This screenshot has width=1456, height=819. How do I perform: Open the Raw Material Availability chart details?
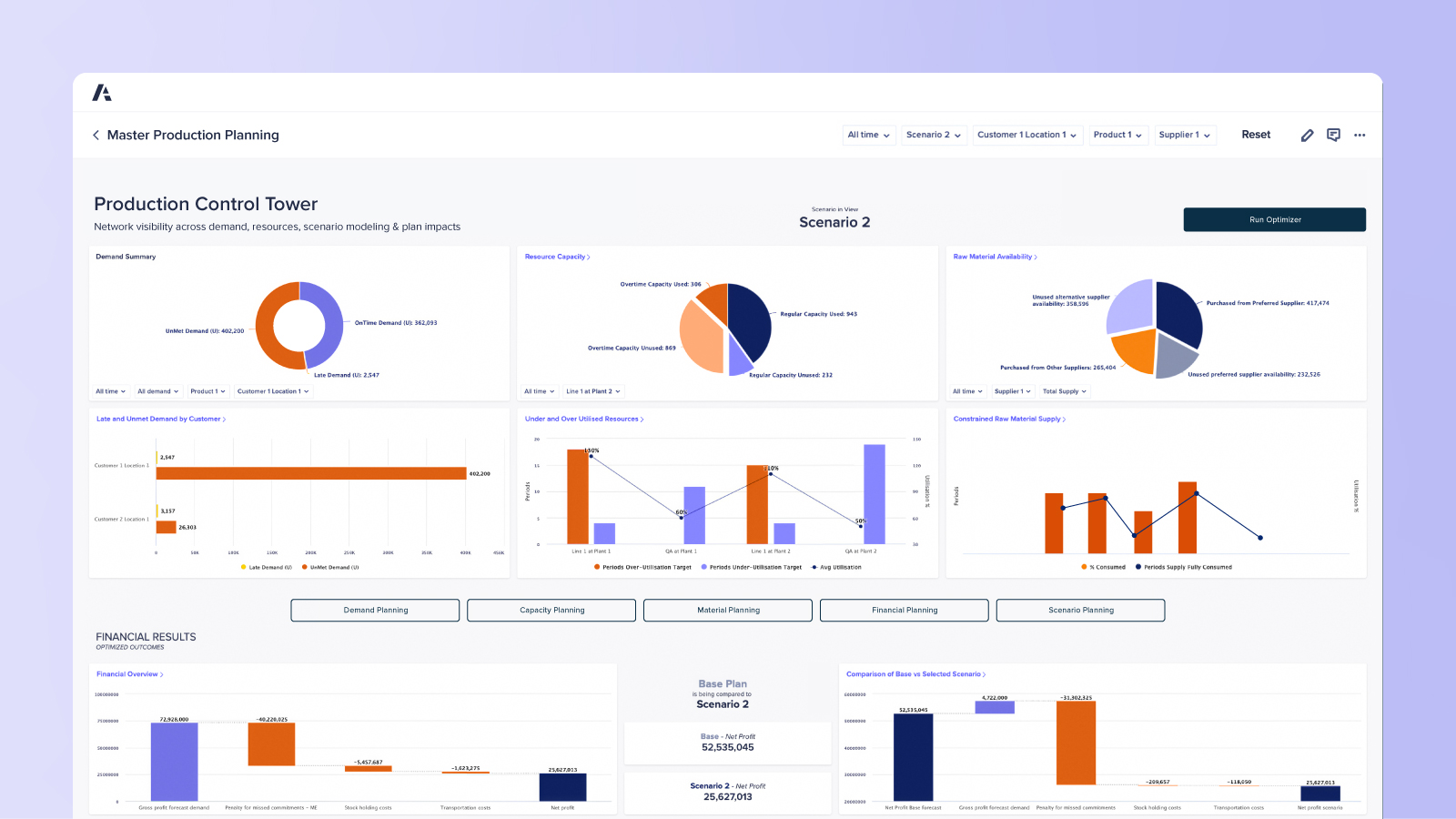(996, 257)
